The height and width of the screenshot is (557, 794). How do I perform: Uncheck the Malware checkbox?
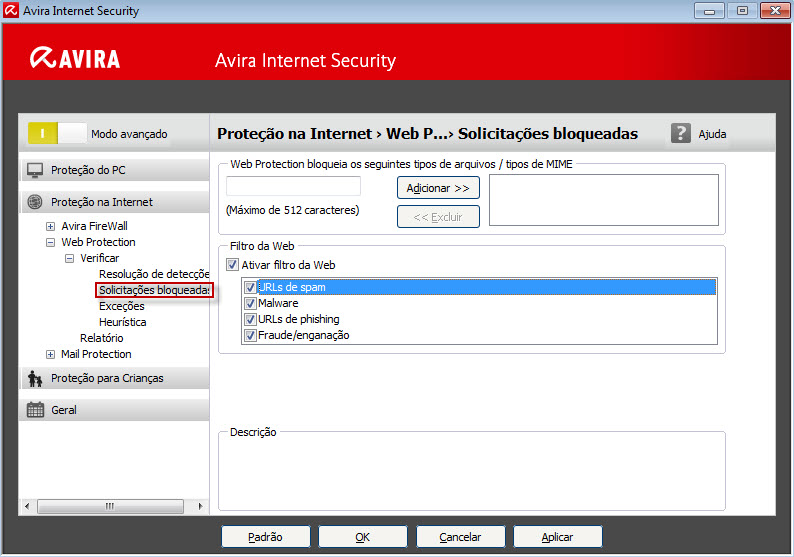pyautogui.click(x=250, y=303)
